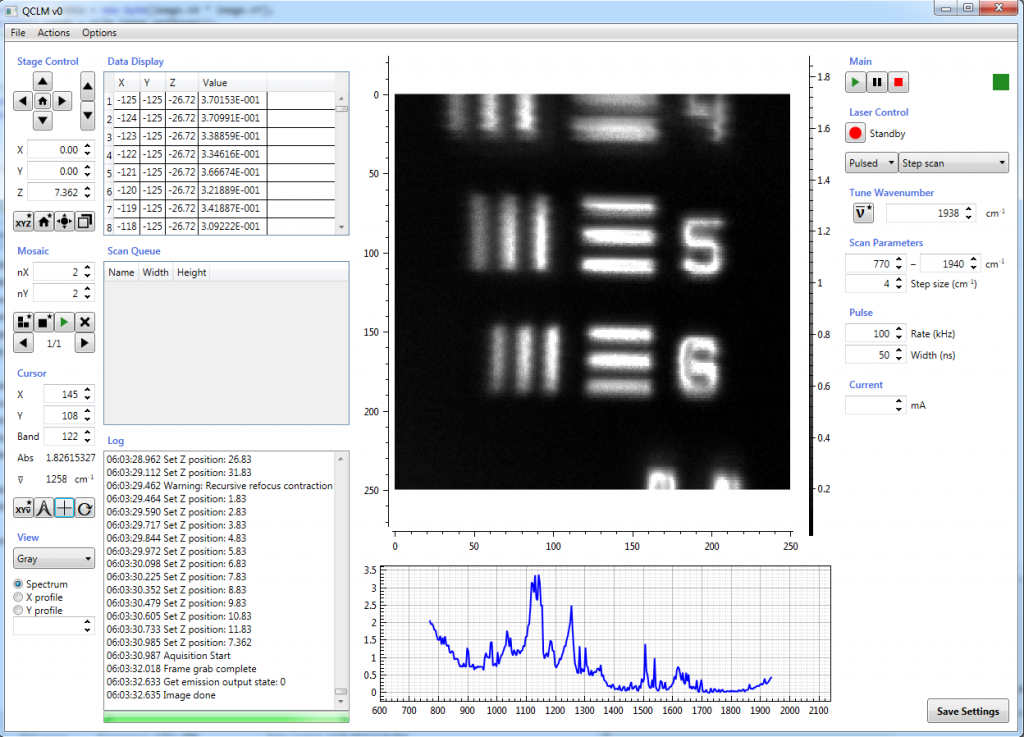Click the home position icon in Stage Control
Screen dimensions: 1024x737
(43, 102)
